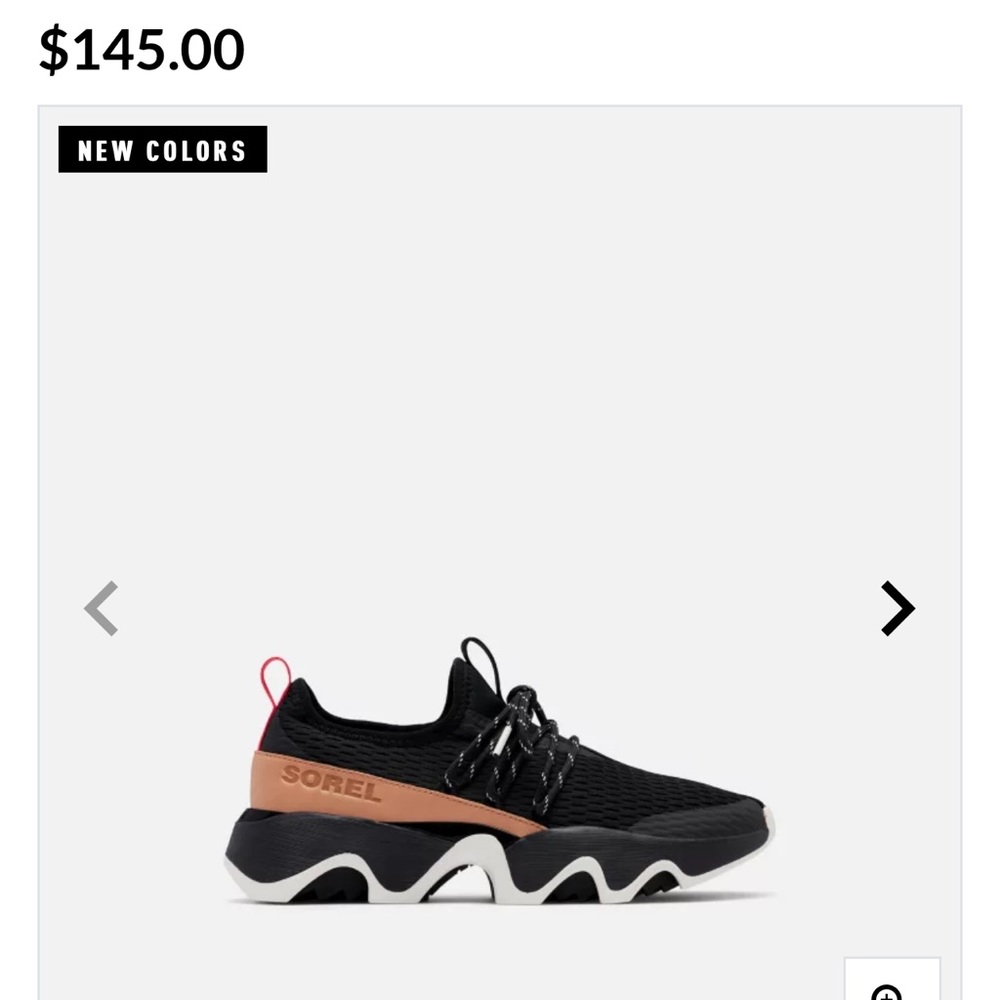The width and height of the screenshot is (1000, 1000).
Task: Click the black sneaker product photo
Action: coord(500,770)
